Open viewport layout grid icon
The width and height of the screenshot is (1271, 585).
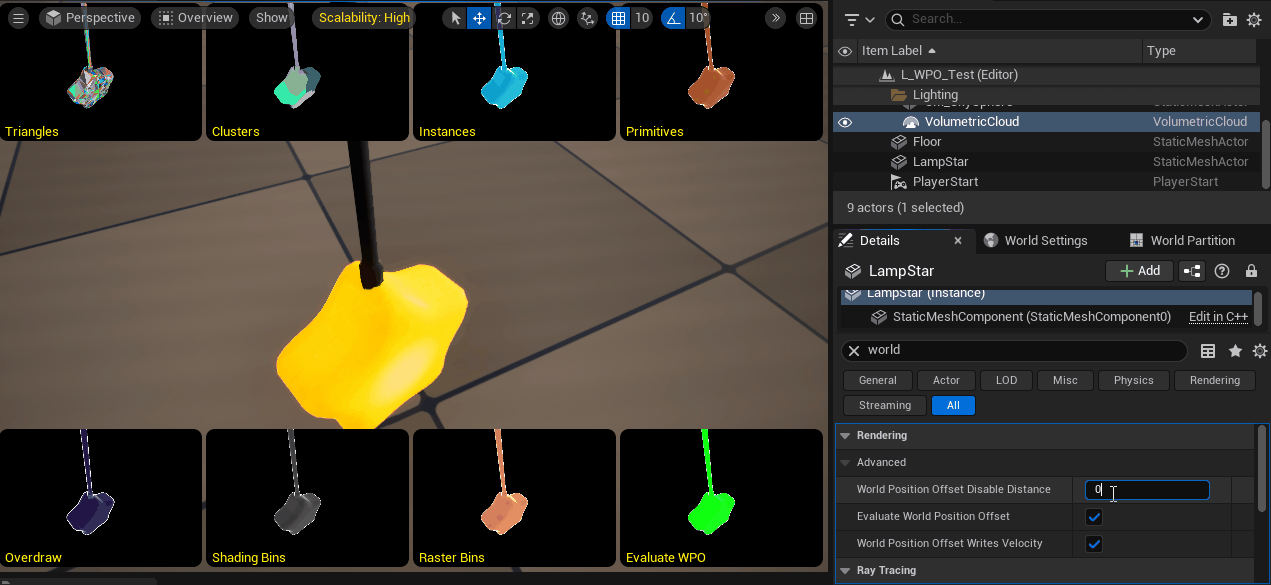[x=806, y=18]
